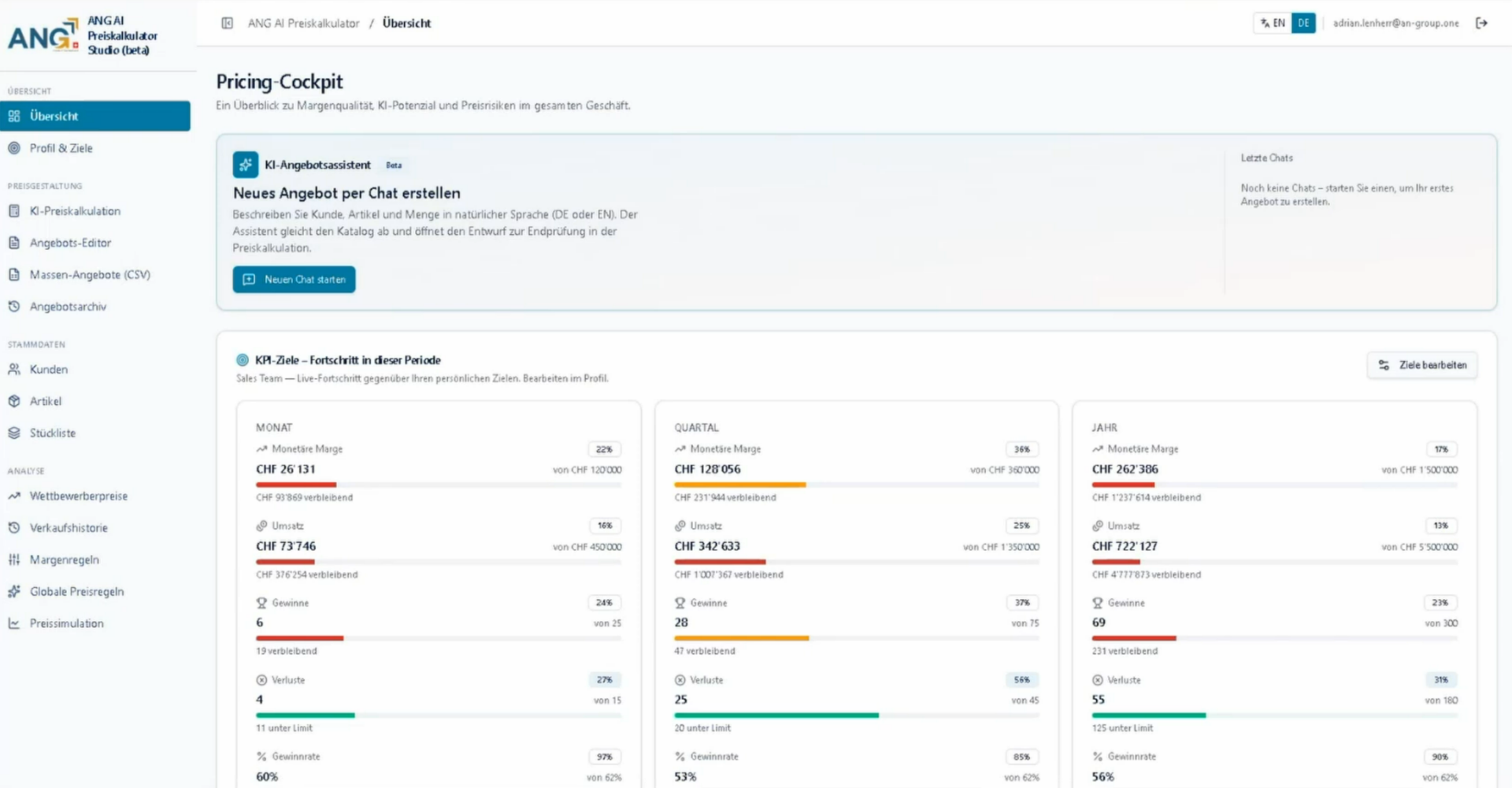Click the logout icon beside the email

point(1481,23)
